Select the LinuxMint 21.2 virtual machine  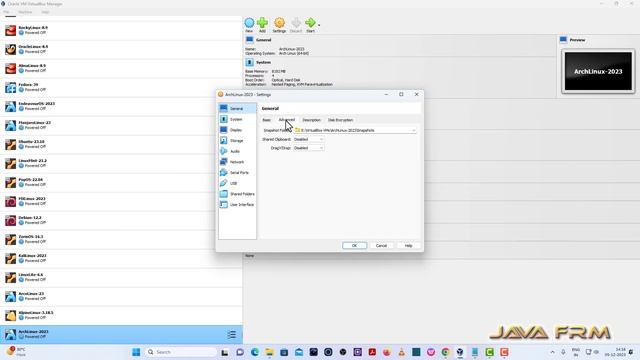(121, 163)
